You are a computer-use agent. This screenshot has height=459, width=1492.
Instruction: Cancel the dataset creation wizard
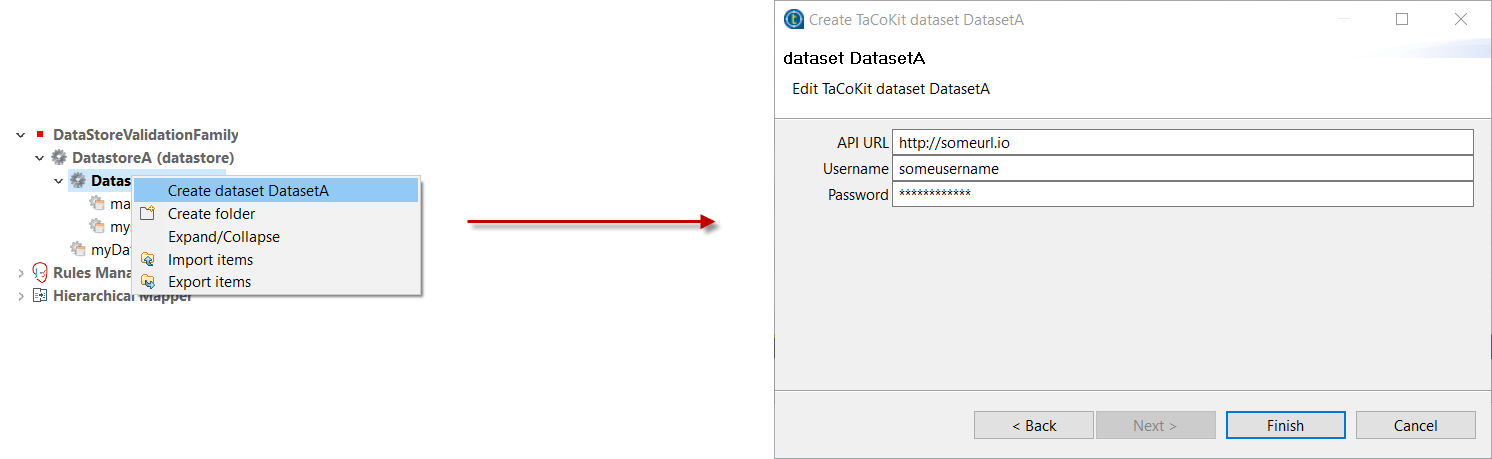(x=1415, y=425)
